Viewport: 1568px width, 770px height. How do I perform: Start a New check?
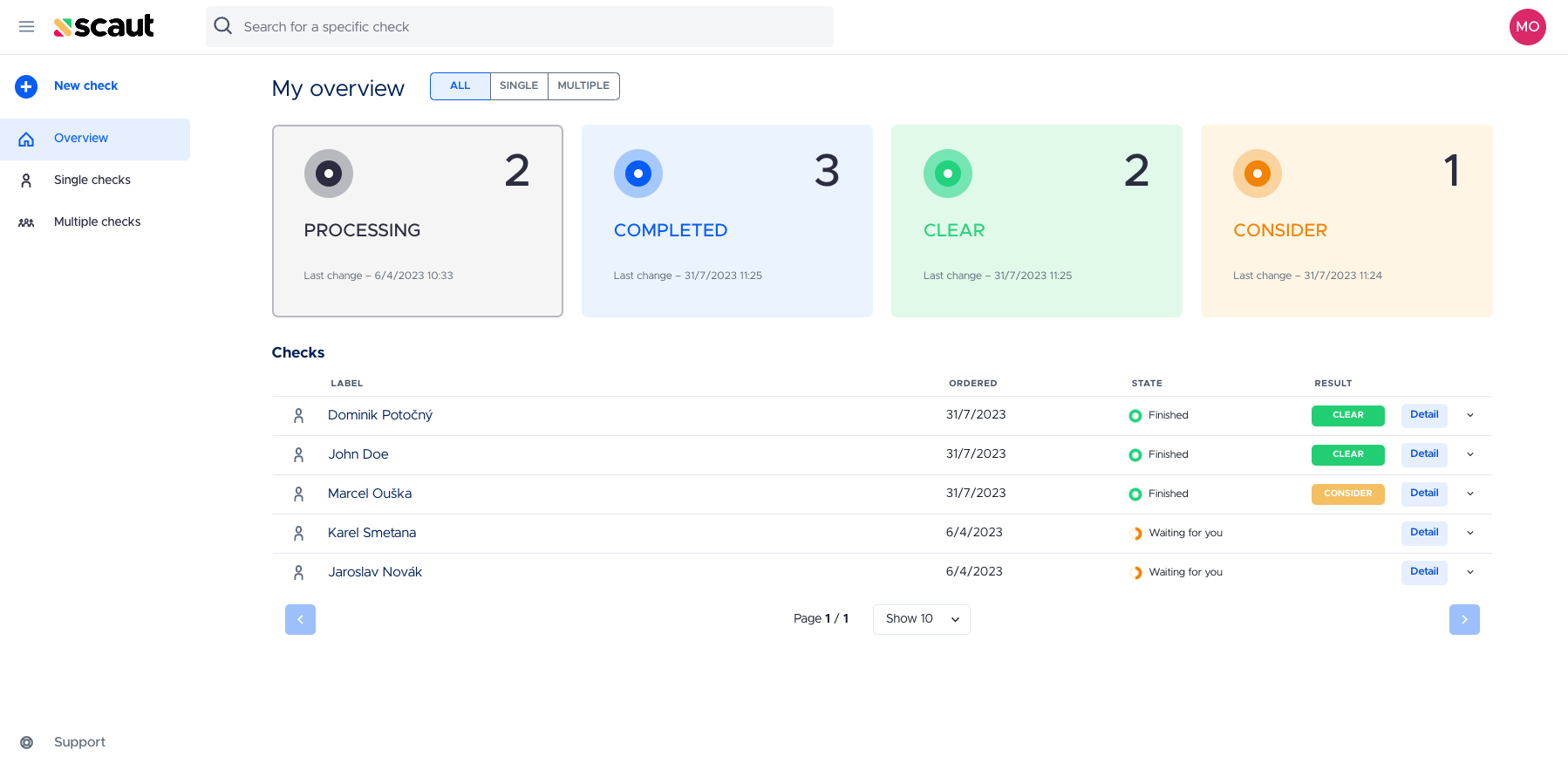(x=85, y=85)
